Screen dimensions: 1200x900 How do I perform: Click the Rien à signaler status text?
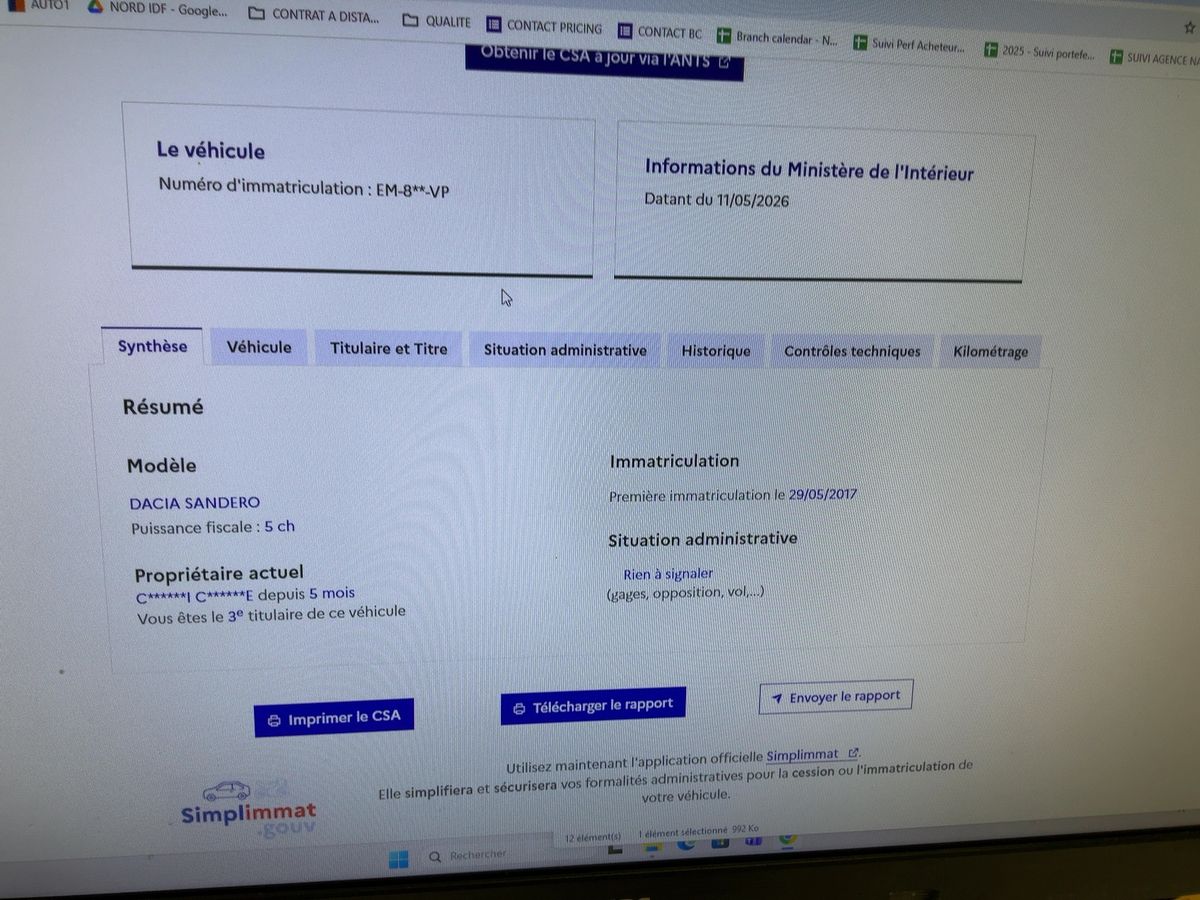[x=668, y=574]
